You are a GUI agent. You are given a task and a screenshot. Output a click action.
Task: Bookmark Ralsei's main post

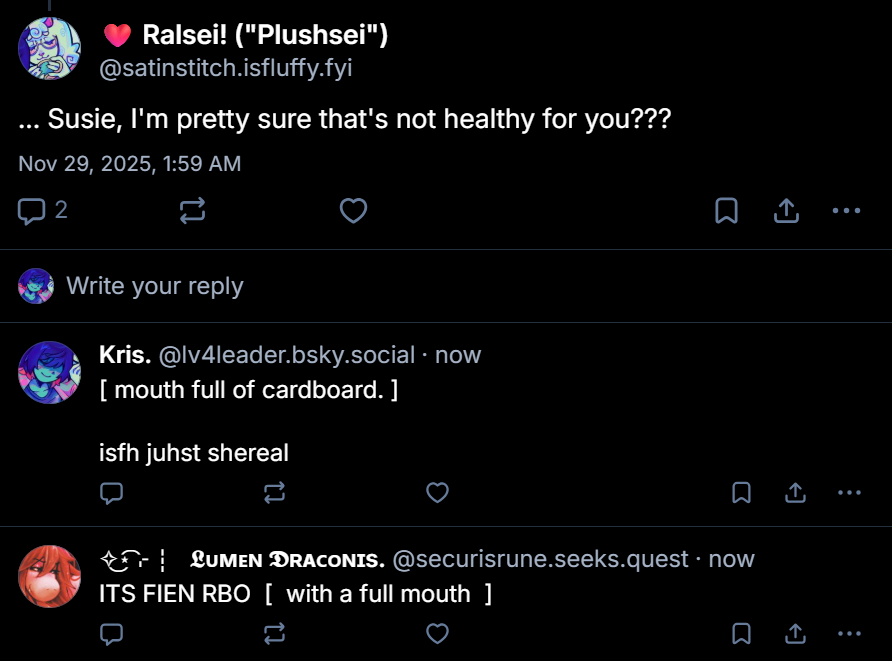point(726,210)
